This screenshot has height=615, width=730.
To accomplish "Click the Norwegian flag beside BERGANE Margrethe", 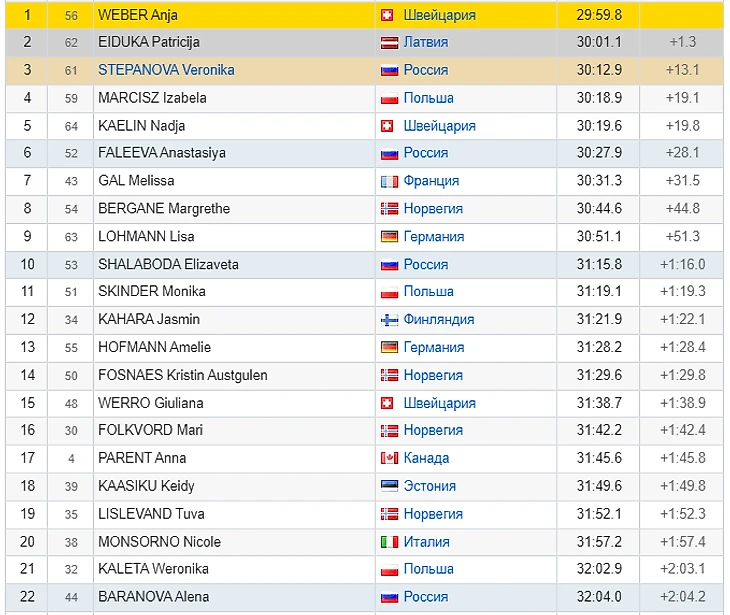I will click(x=390, y=209).
